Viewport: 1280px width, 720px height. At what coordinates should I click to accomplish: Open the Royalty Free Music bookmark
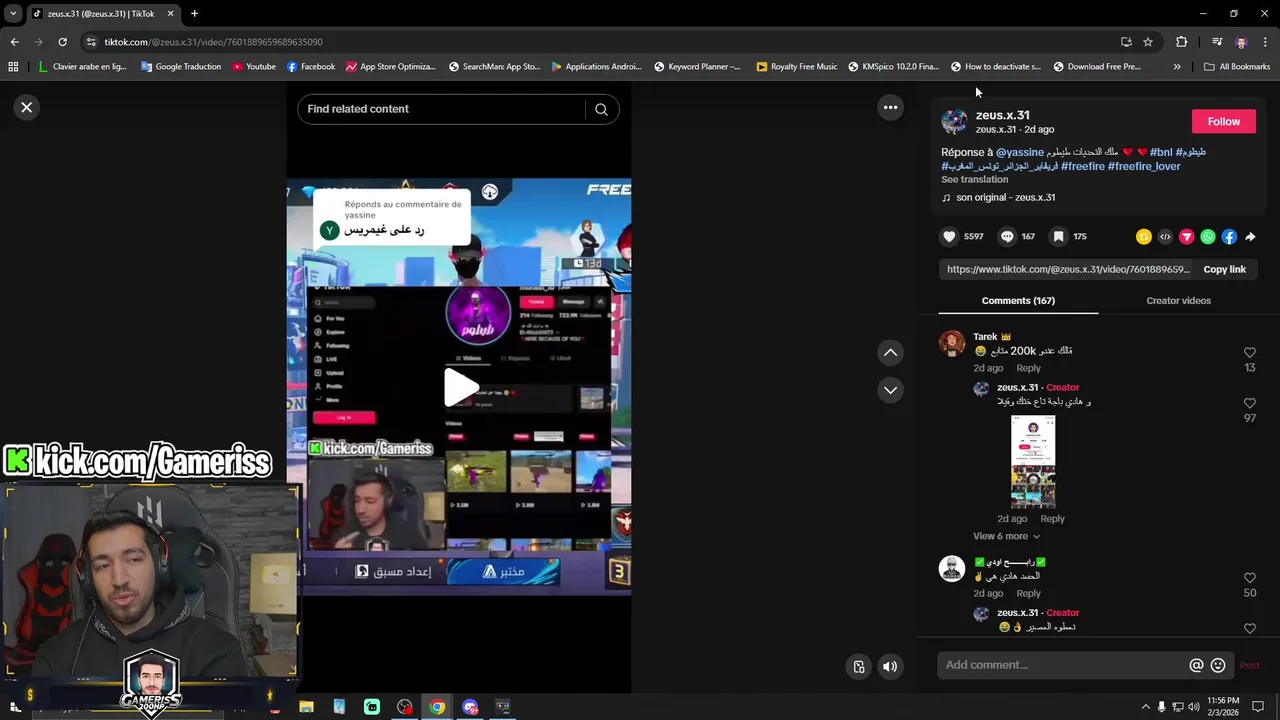796,67
